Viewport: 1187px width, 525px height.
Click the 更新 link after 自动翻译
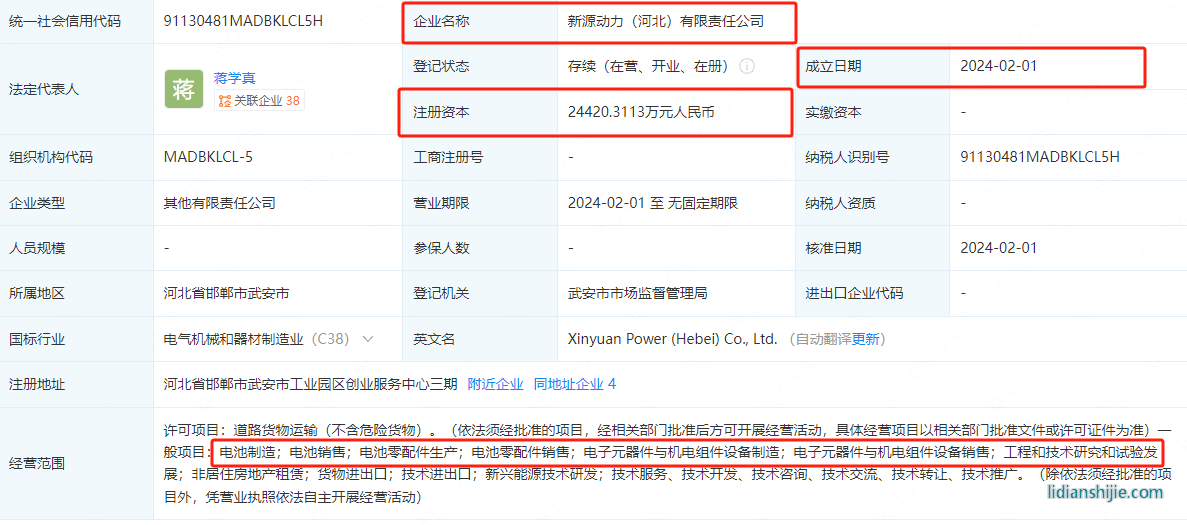tap(866, 339)
